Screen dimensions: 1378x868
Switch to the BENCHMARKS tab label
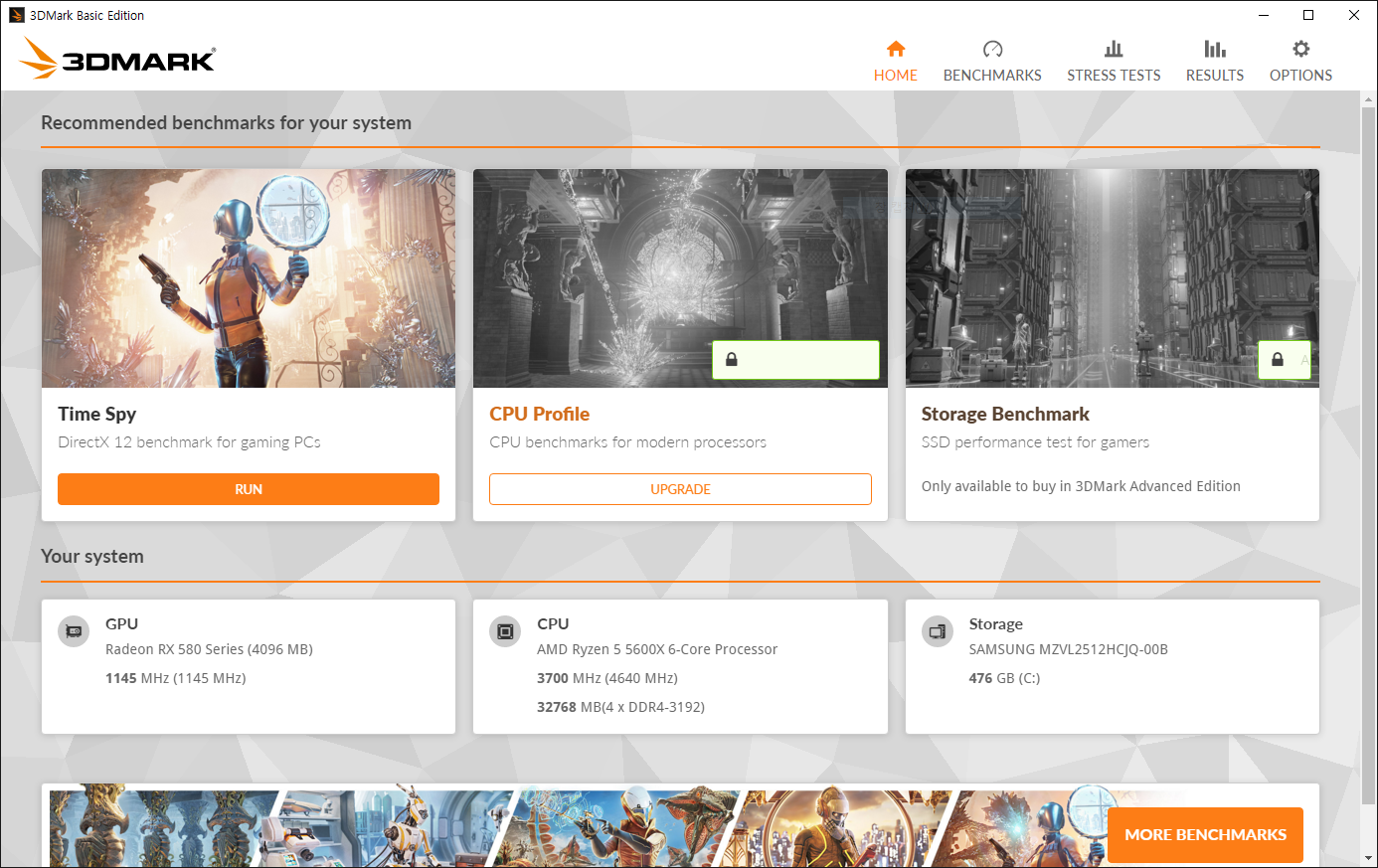tap(992, 76)
